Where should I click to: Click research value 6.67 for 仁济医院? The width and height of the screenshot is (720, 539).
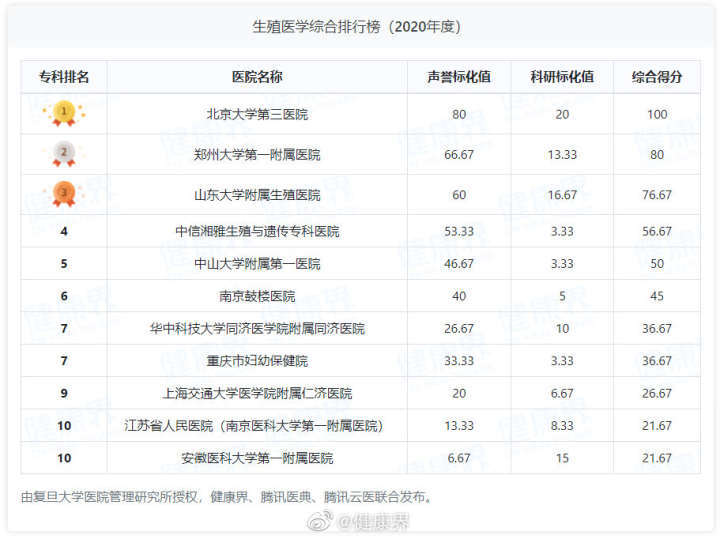[x=562, y=393]
